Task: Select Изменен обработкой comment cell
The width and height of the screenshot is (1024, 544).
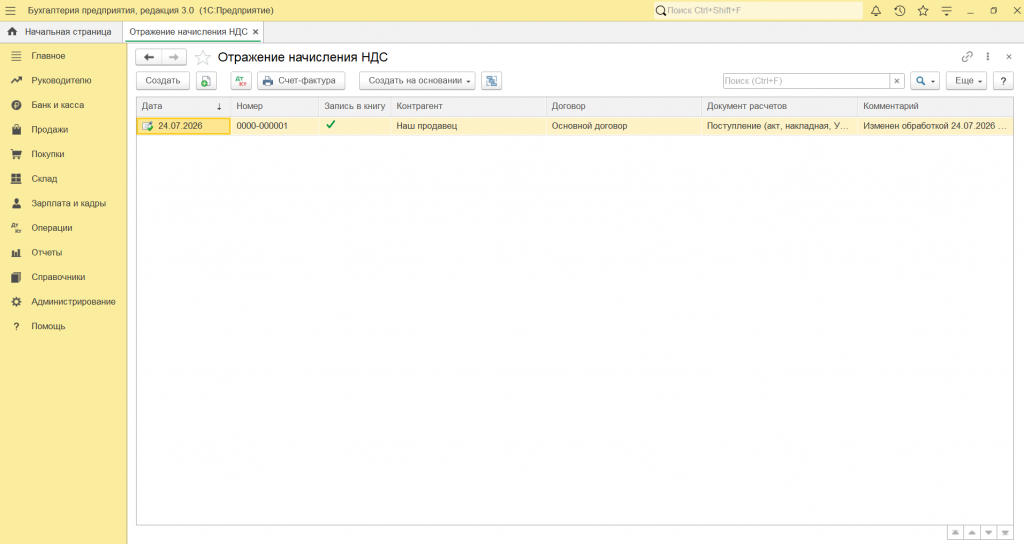Action: (x=935, y=126)
